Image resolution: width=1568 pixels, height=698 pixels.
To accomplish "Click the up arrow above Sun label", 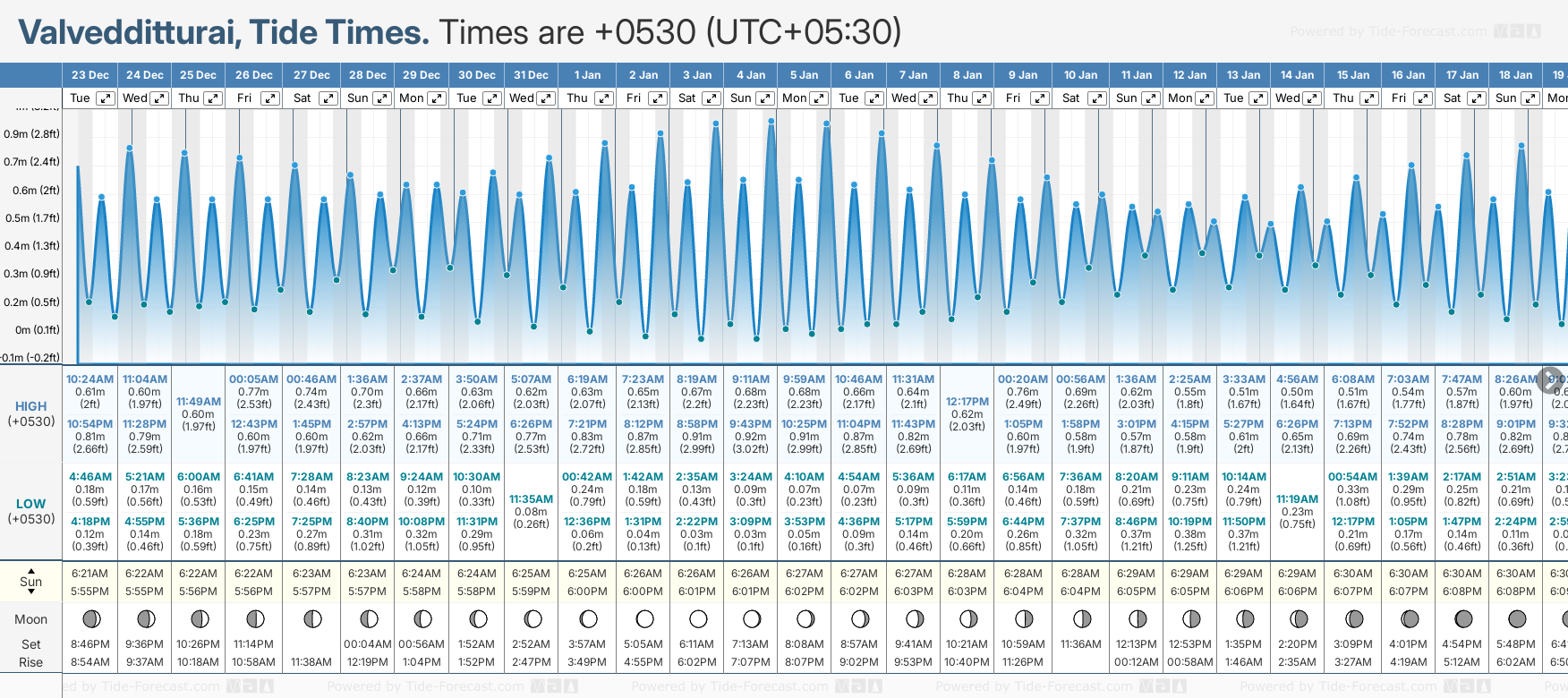I will [31, 570].
